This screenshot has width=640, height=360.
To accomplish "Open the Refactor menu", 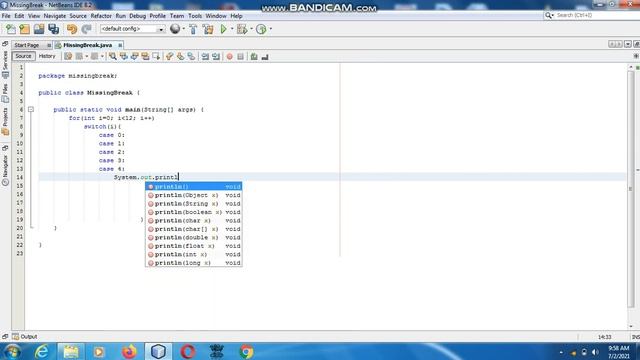I will click(x=101, y=16).
